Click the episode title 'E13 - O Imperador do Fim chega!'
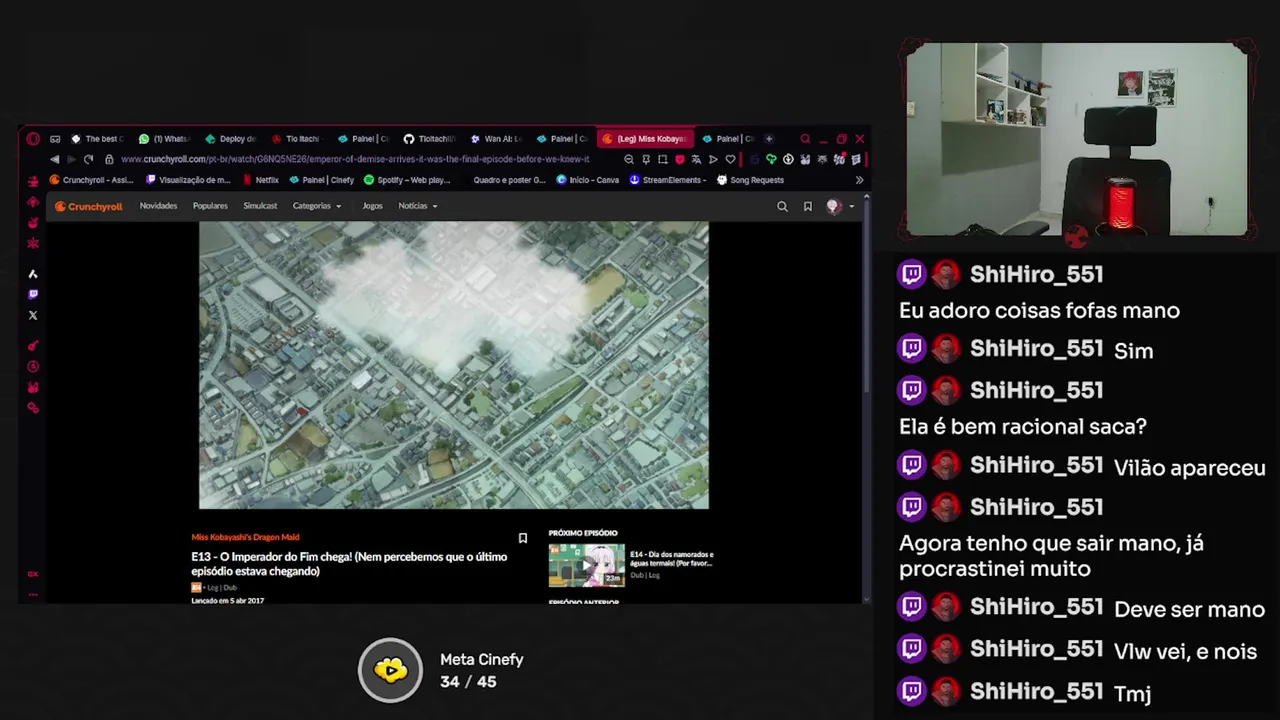The height and width of the screenshot is (720, 1280). point(349,564)
